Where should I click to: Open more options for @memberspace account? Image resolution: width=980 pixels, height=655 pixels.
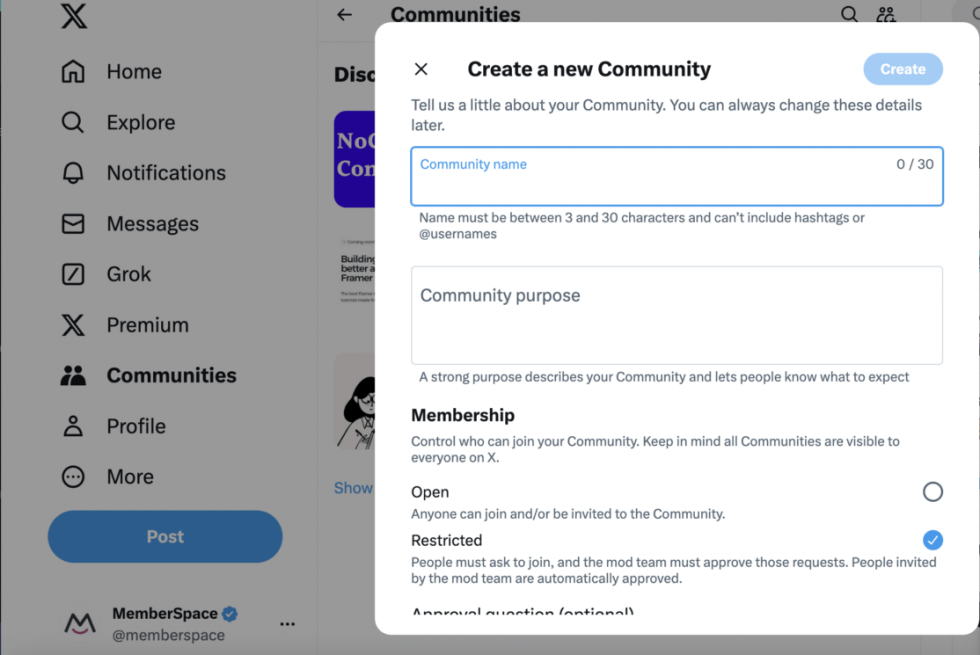pos(287,623)
